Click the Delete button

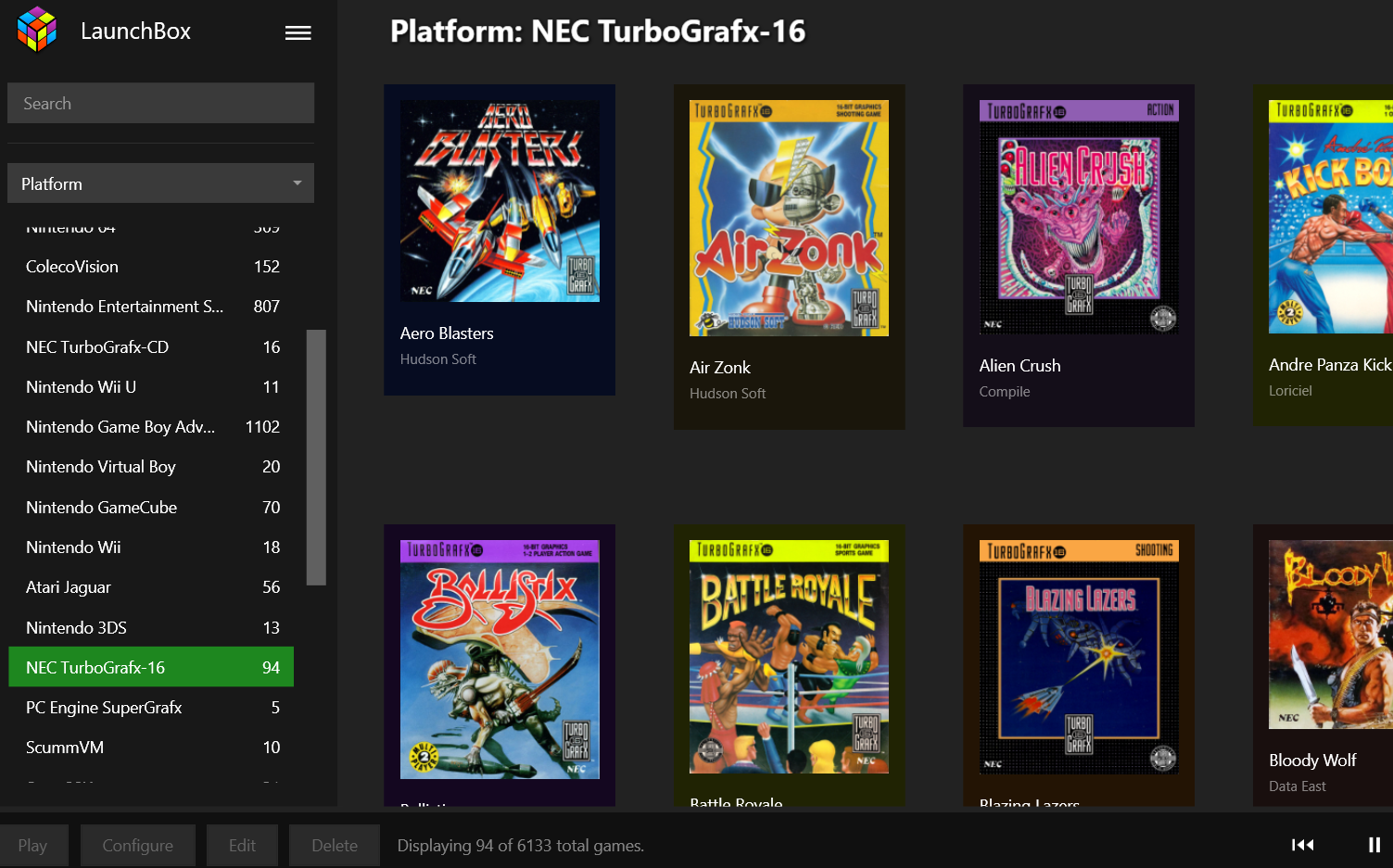point(335,845)
